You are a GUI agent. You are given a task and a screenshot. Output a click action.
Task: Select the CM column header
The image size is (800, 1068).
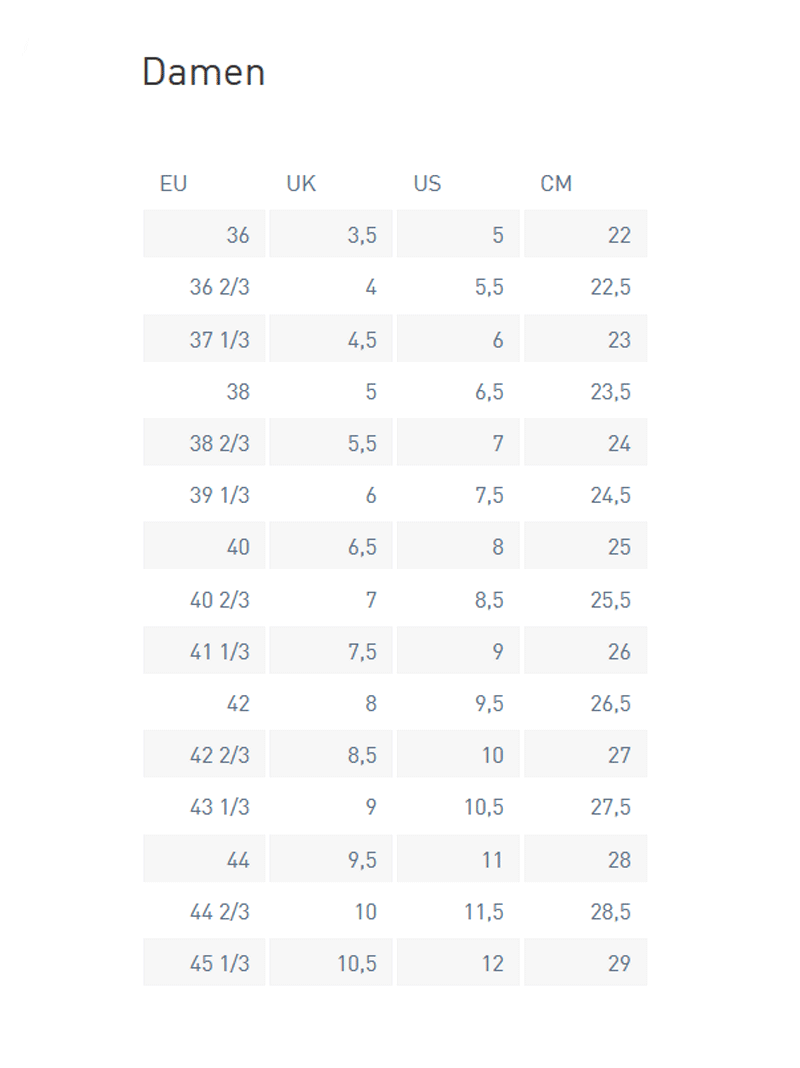[556, 184]
